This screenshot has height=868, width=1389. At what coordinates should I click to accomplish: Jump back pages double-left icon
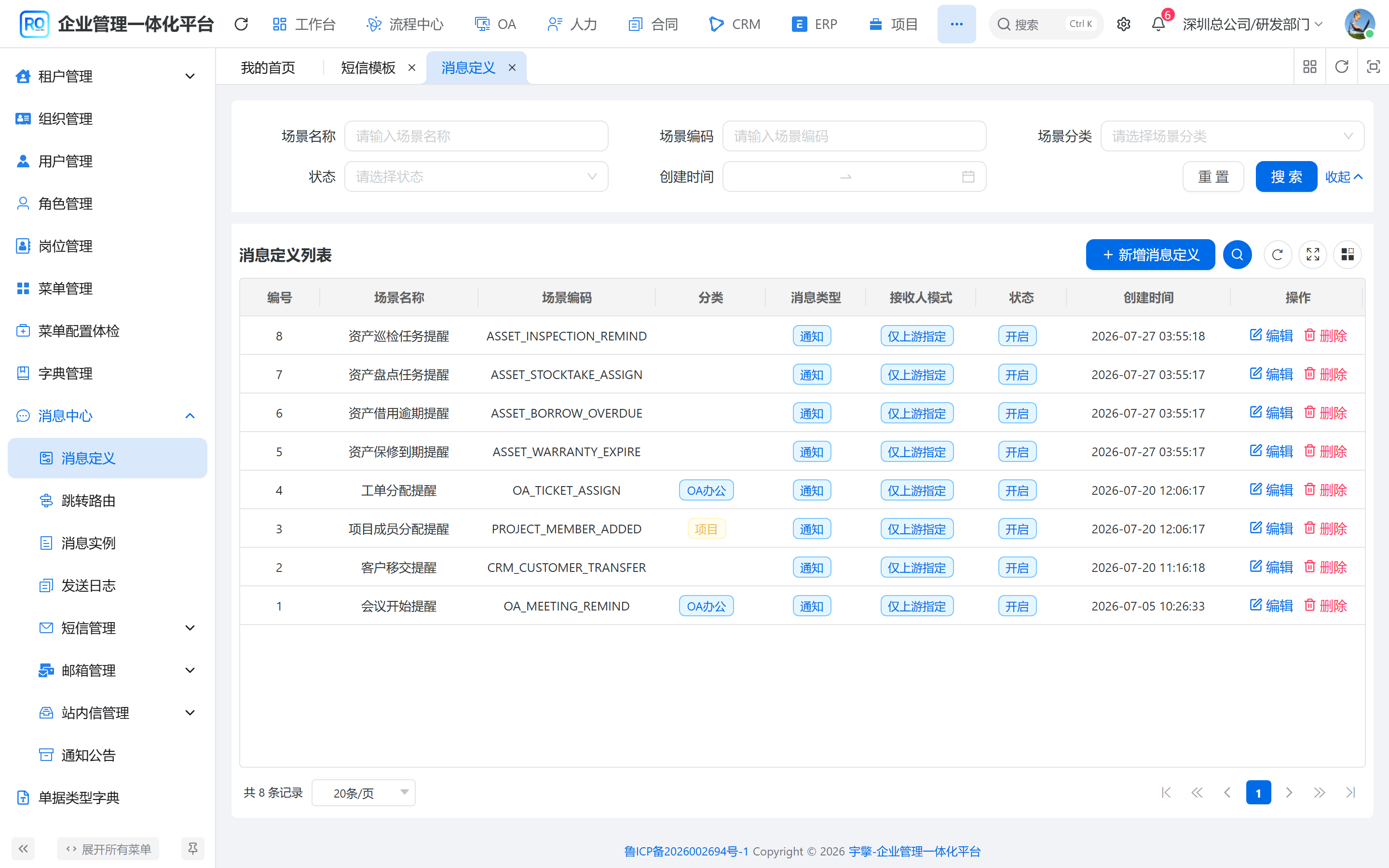(x=1197, y=793)
